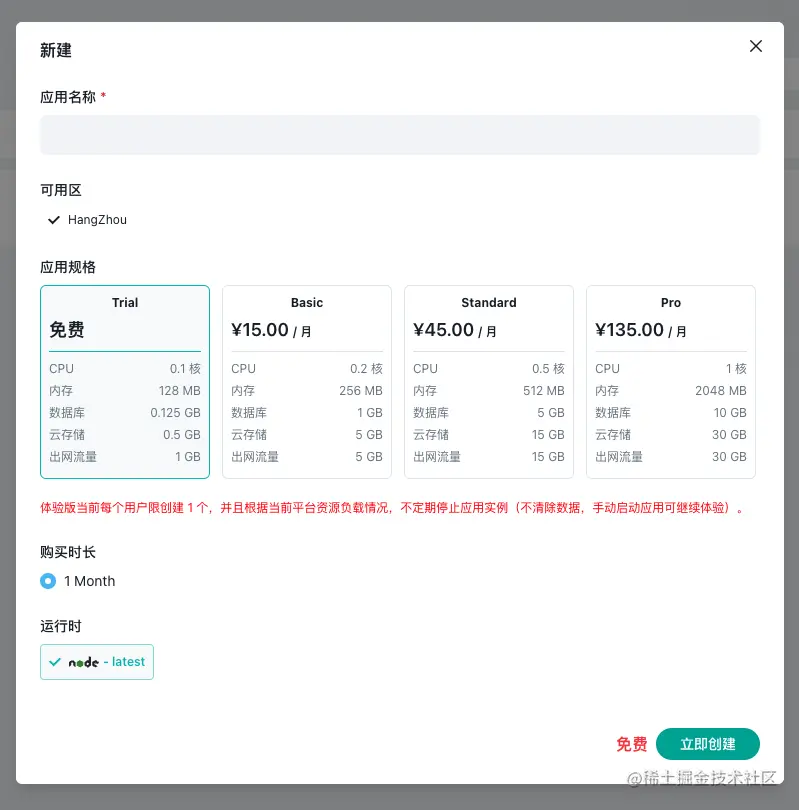
Task: Close the 新建 dialog
Action: pyautogui.click(x=756, y=46)
